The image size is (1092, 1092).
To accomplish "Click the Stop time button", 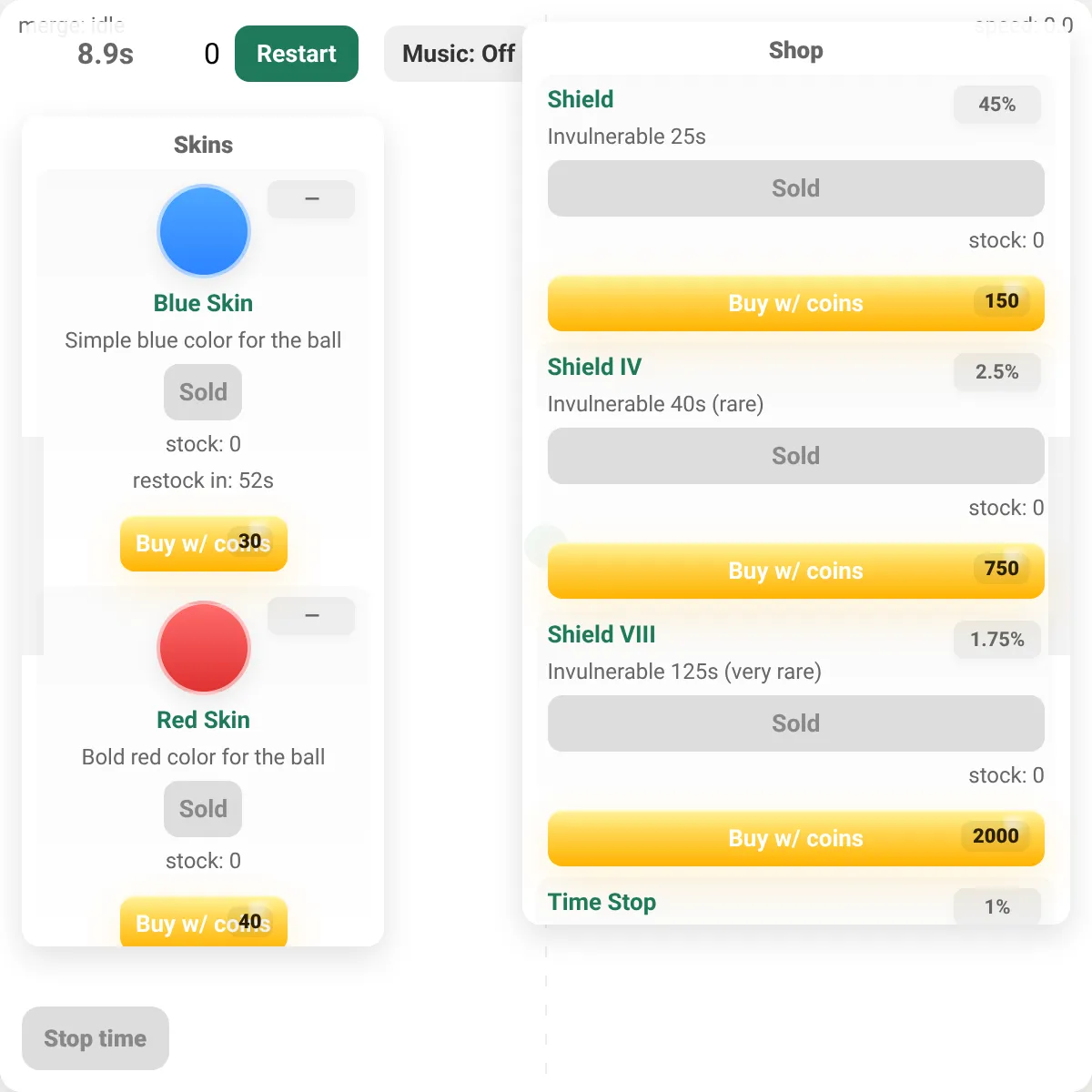I will (x=96, y=1038).
